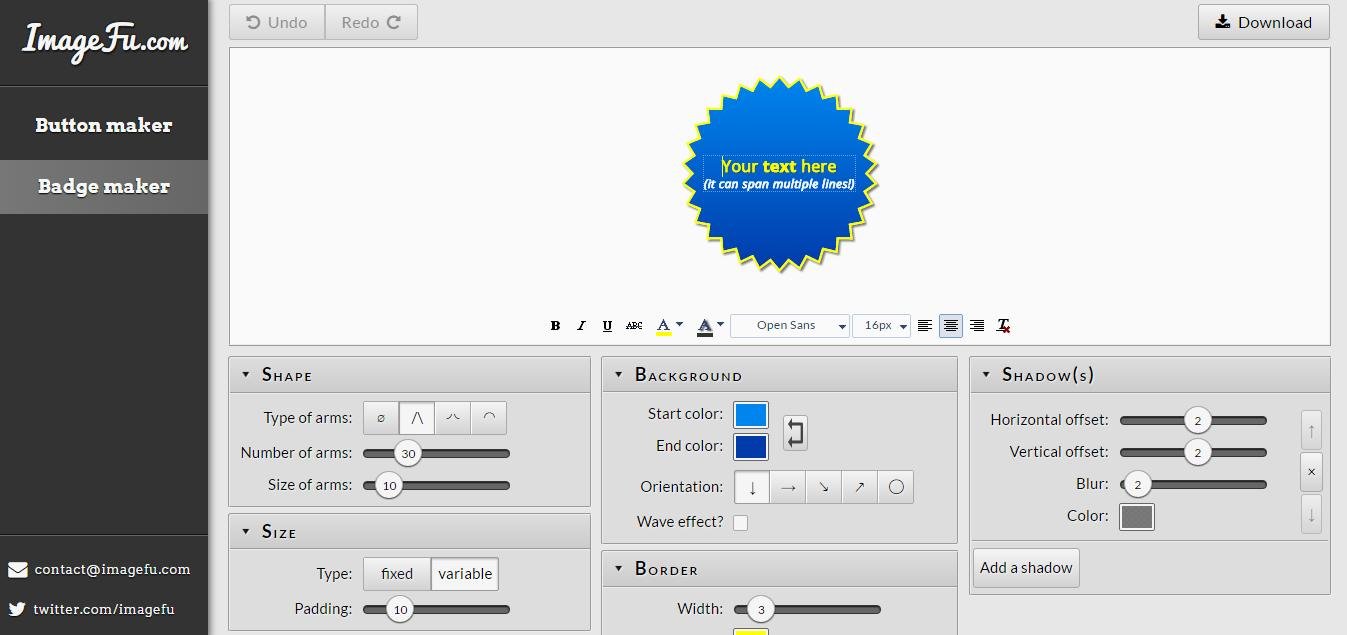
Task: Open the Open Sans font dropdown
Action: click(790, 326)
